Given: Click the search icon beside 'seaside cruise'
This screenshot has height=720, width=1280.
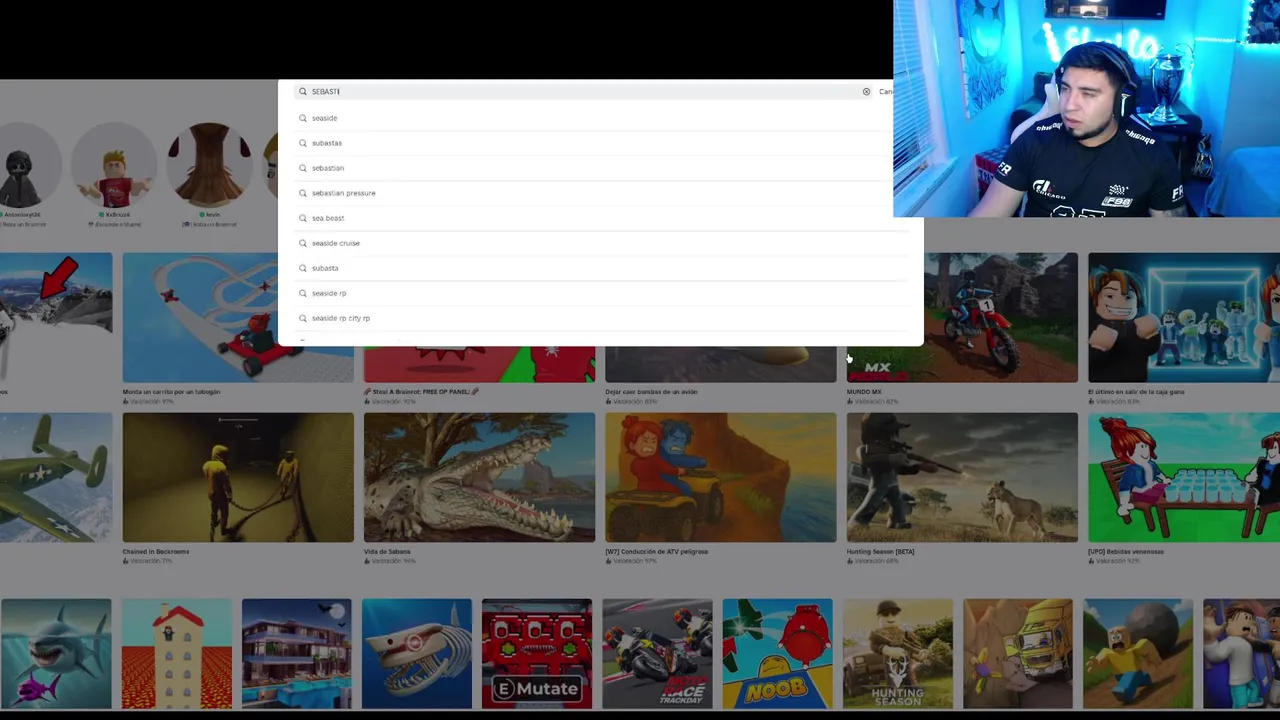Looking at the screenshot, I should pyautogui.click(x=303, y=243).
